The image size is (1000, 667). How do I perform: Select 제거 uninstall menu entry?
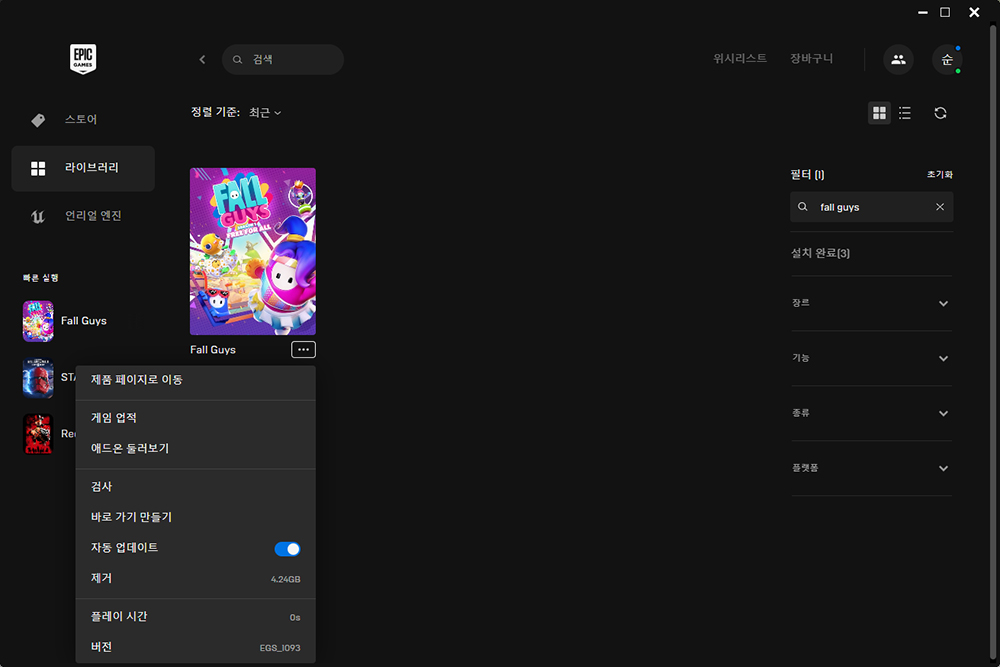(195, 578)
